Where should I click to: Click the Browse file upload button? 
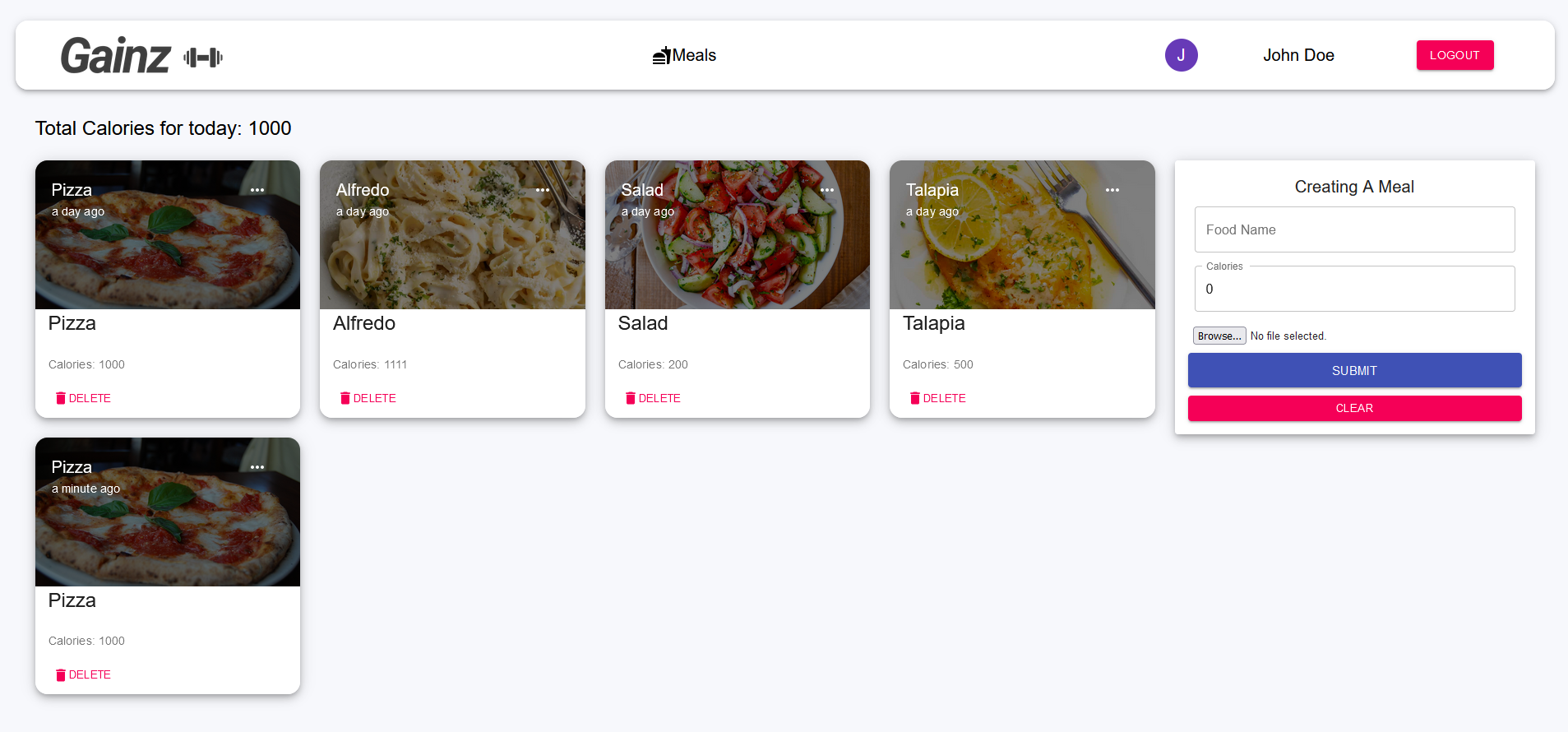pos(1219,336)
